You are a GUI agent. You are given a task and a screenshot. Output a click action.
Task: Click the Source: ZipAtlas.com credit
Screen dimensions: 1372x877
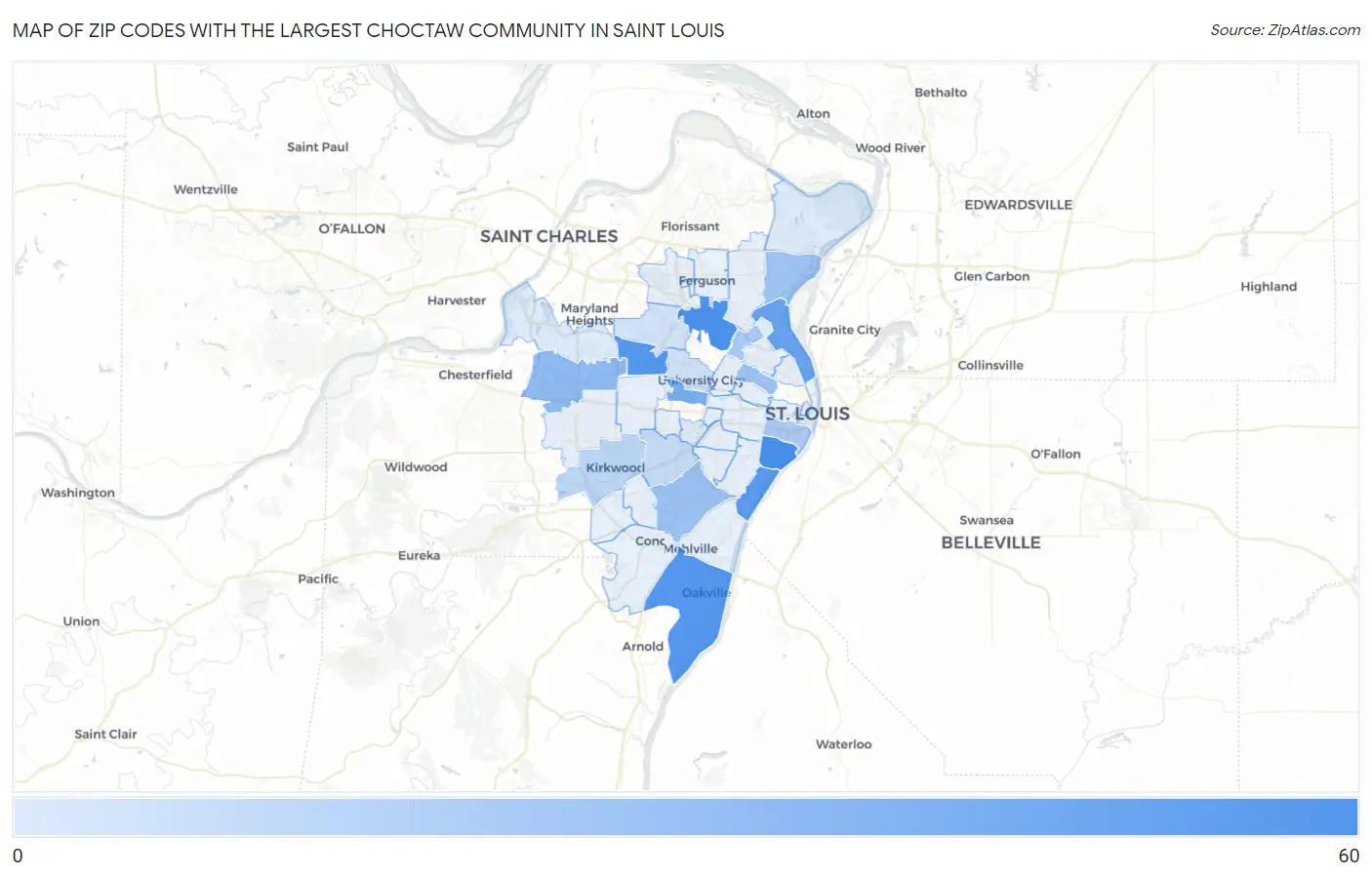tap(1284, 30)
